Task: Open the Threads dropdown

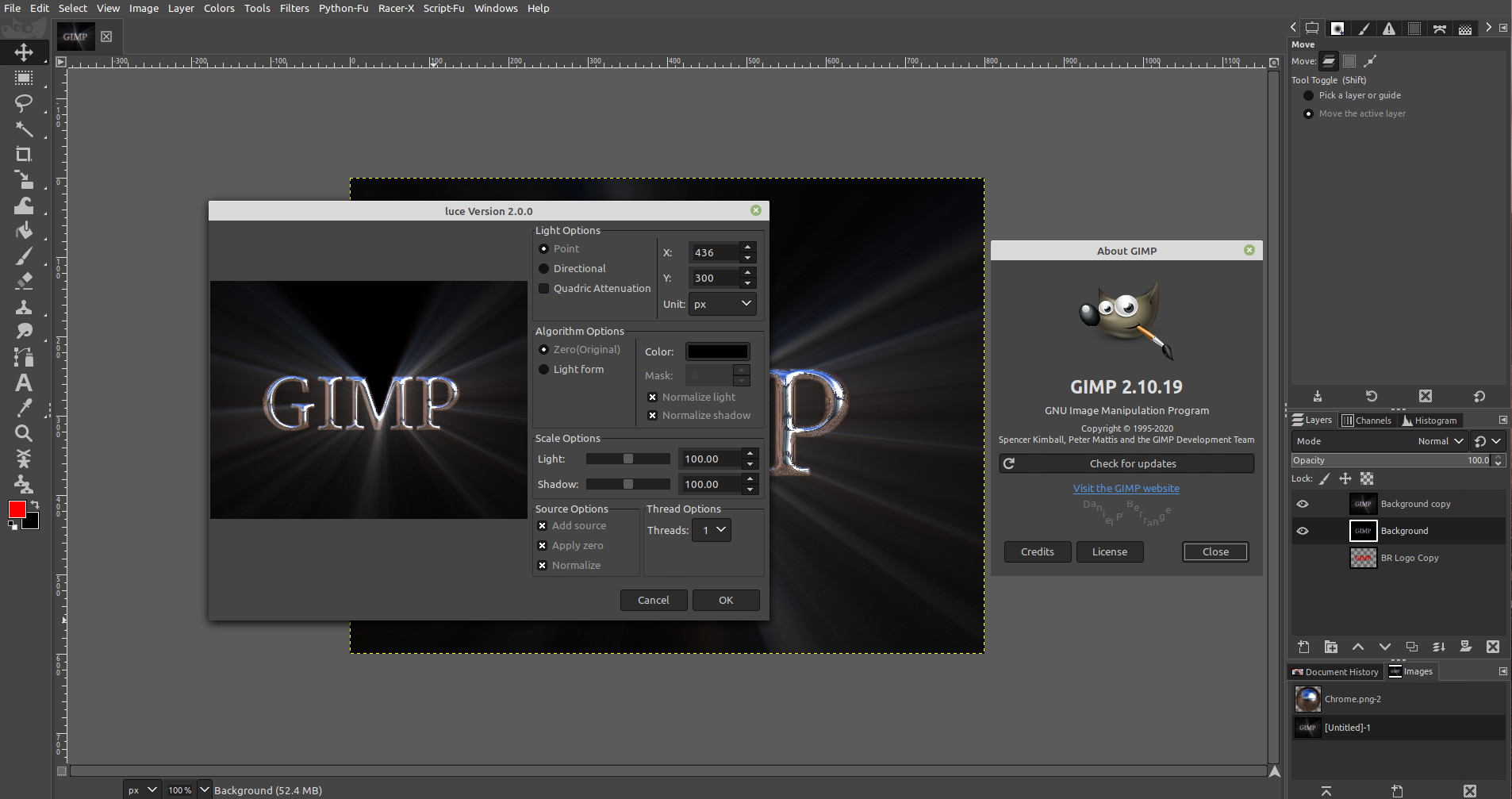Action: point(712,530)
